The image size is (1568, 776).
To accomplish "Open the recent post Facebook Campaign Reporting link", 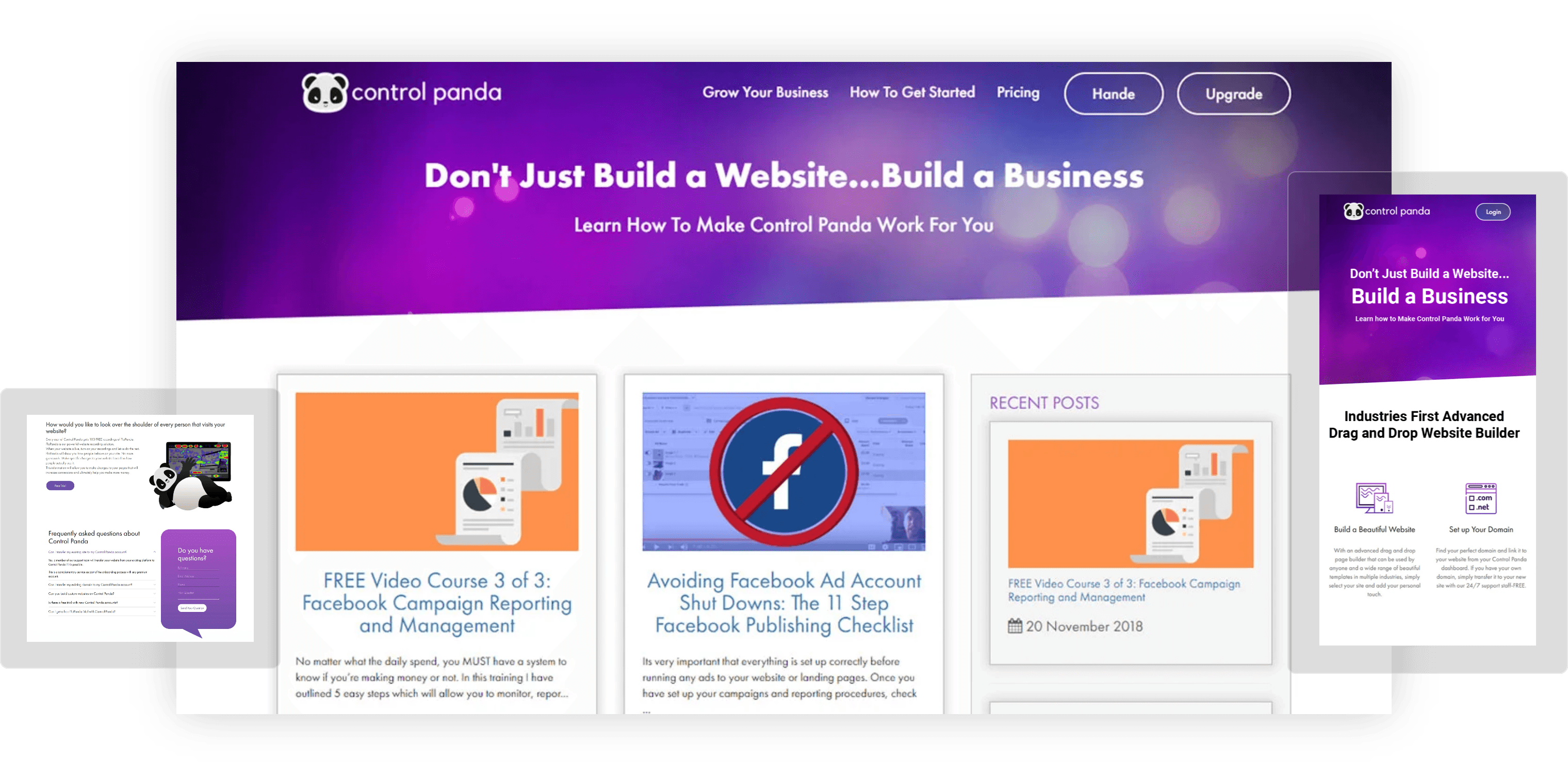I will coord(1124,590).
